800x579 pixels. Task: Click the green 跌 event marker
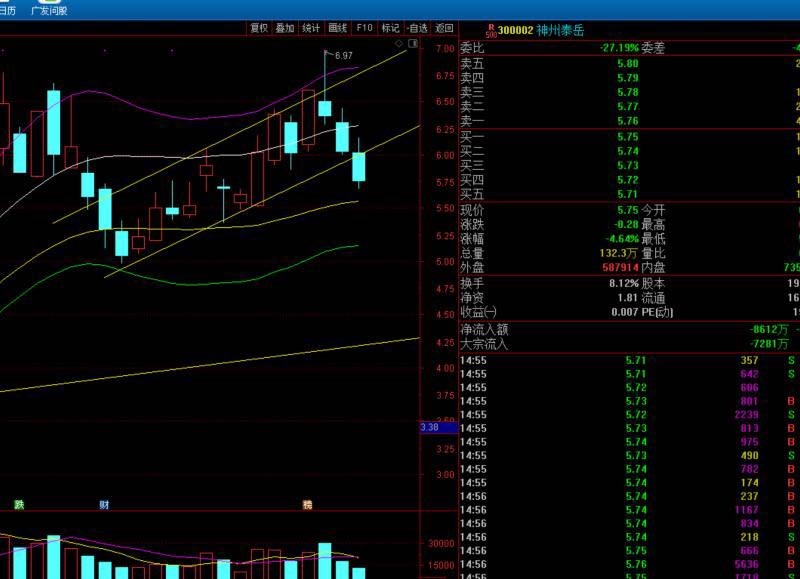[x=19, y=505]
